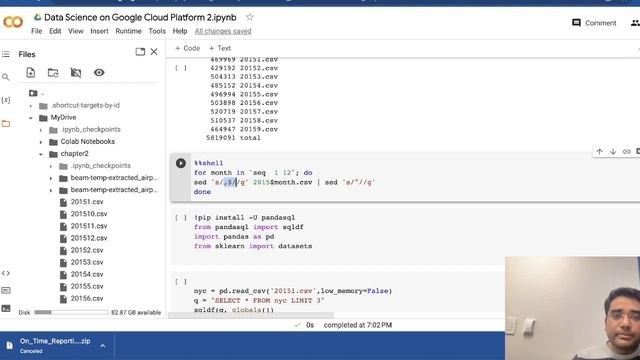Open code snippets sidebar icon
Image resolution: width=640 pixels, height=360 pixels.
(x=6, y=273)
